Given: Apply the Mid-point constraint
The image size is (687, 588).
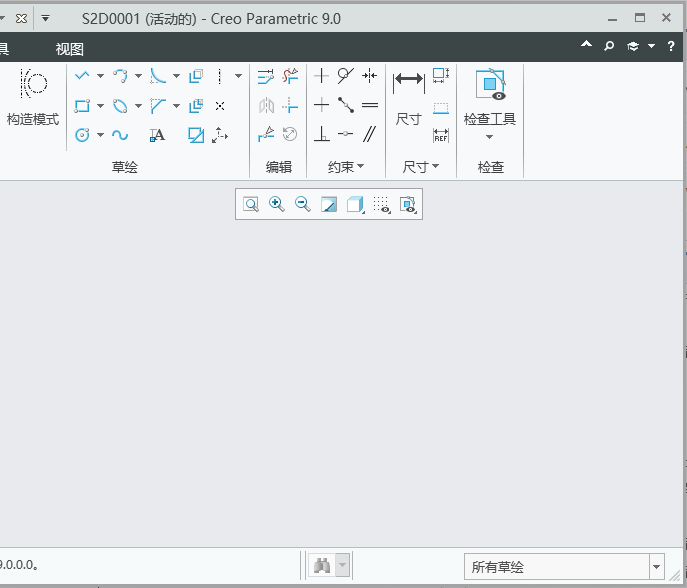Looking at the screenshot, I should (346, 105).
